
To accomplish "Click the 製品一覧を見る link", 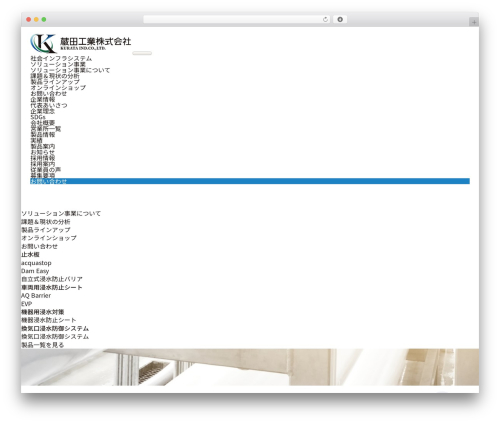I will tap(43, 345).
